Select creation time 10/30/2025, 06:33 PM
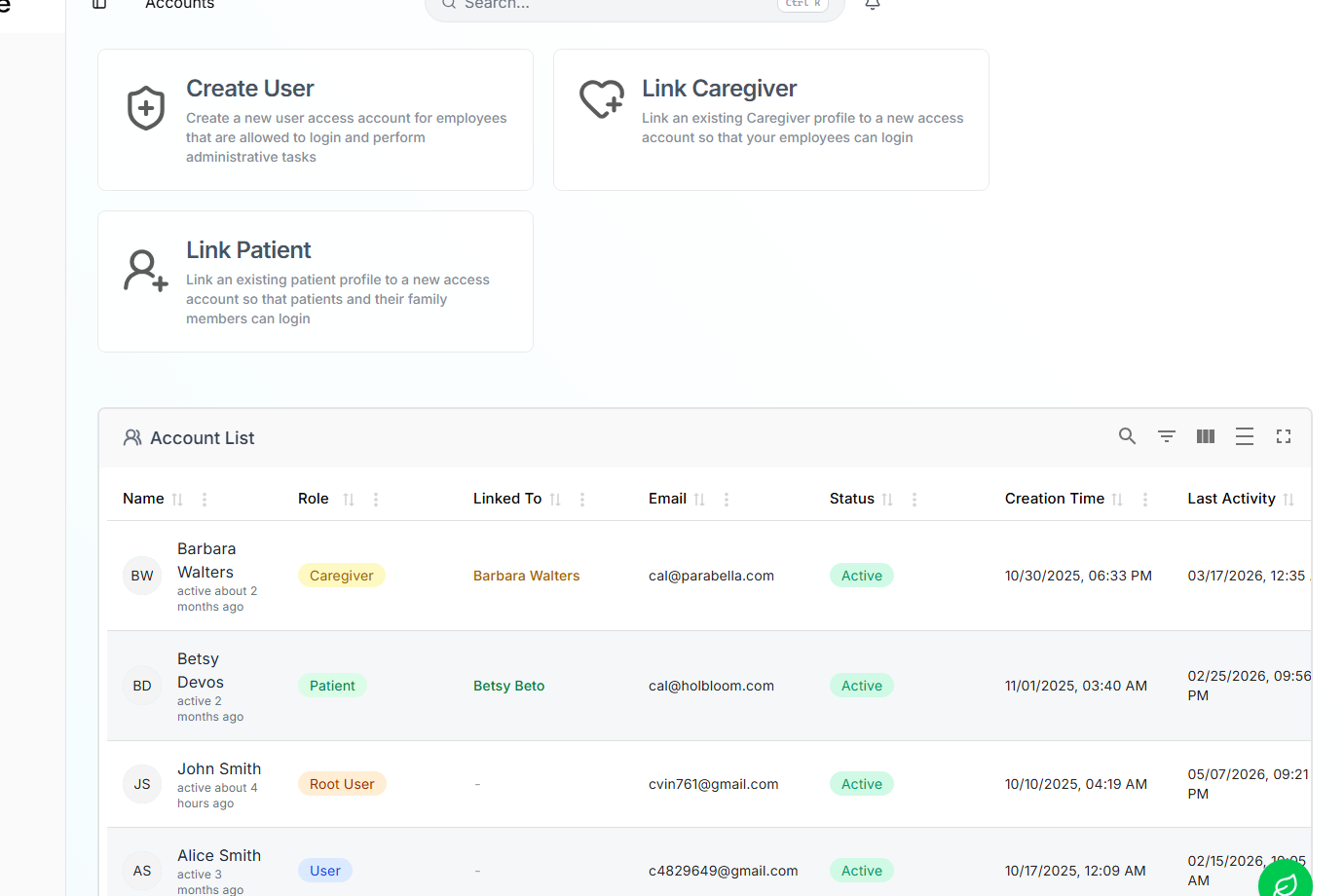This screenshot has width=1344, height=896. point(1078,576)
